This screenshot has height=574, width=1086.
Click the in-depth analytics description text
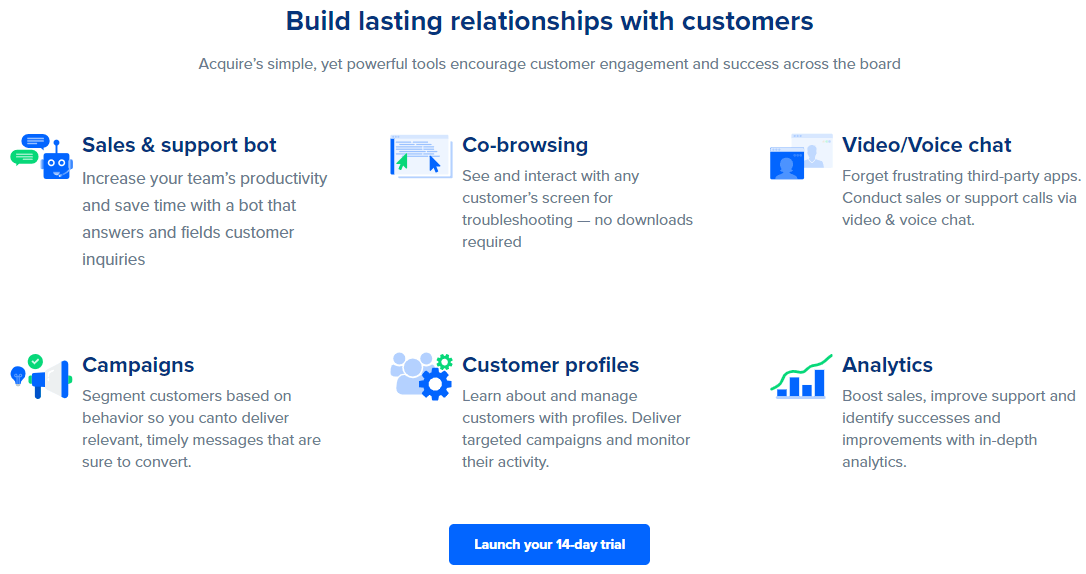[x=959, y=429]
